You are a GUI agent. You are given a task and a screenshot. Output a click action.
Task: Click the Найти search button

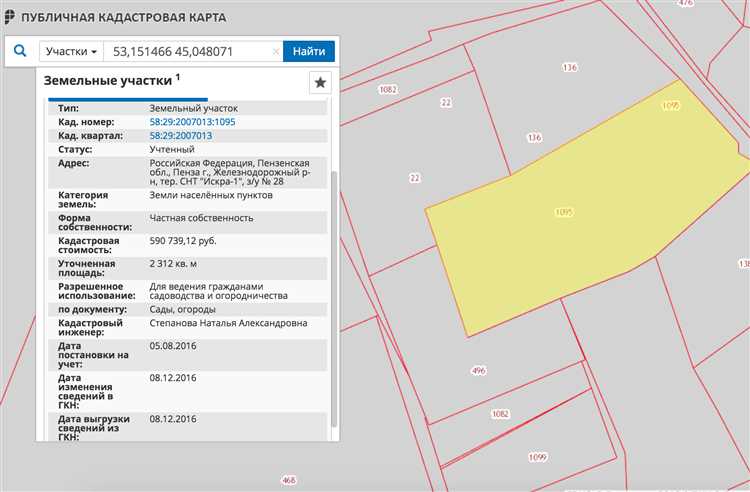(309, 51)
